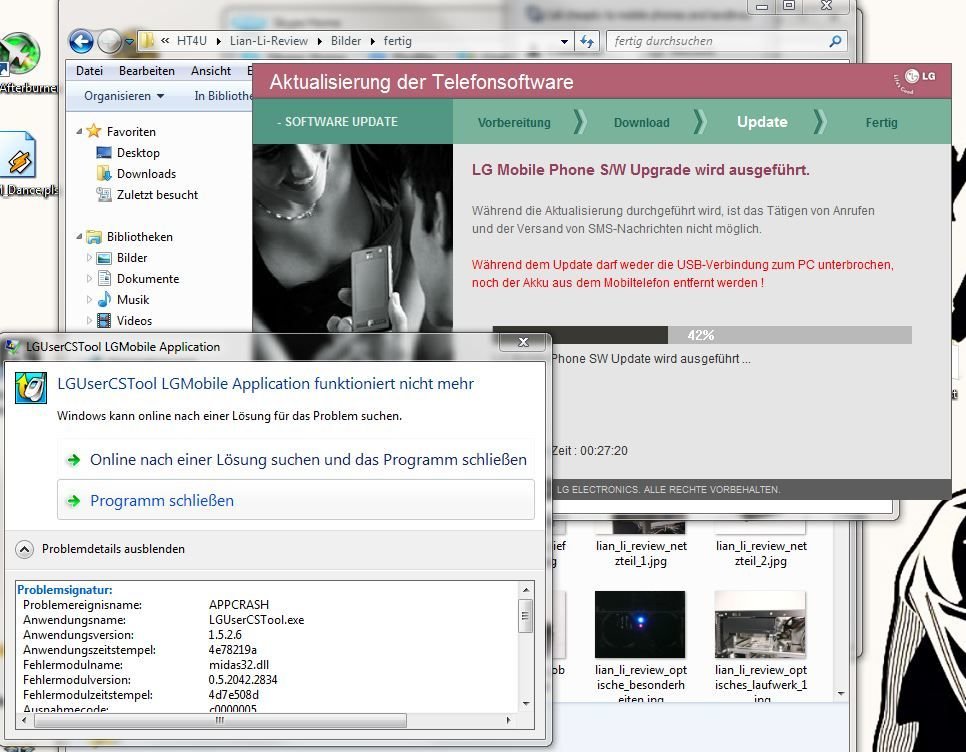Open Downloads folder in sidebar
Image resolution: width=966 pixels, height=752 pixels.
point(146,174)
